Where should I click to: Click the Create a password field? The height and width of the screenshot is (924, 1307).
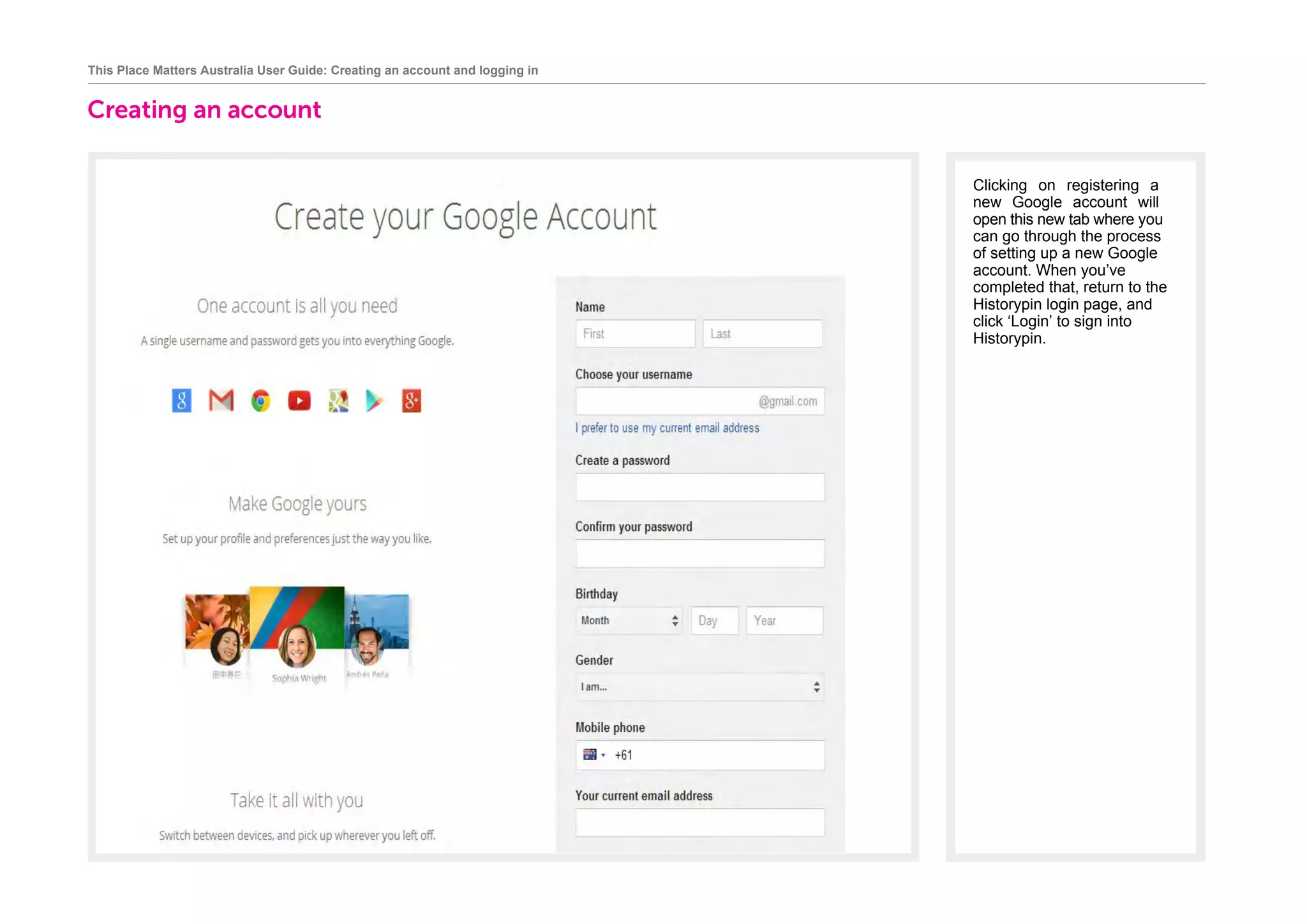[x=700, y=487]
